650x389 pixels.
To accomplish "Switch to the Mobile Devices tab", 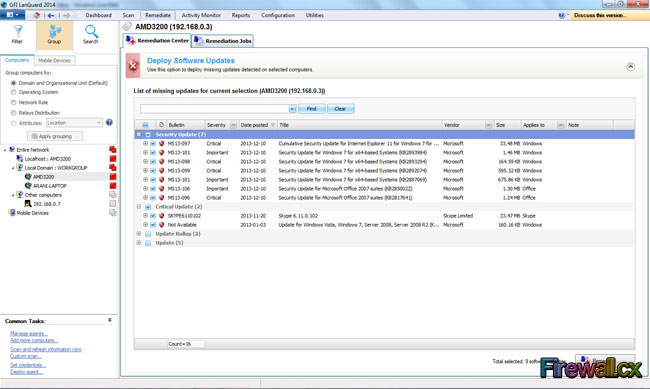I will click(x=54, y=61).
